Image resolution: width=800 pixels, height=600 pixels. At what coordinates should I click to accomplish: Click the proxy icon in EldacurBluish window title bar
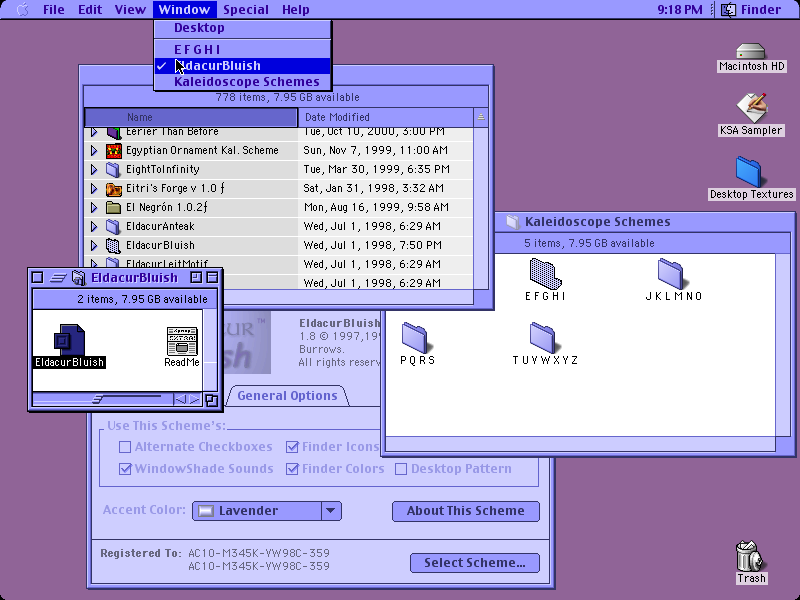pyautogui.click(x=79, y=278)
